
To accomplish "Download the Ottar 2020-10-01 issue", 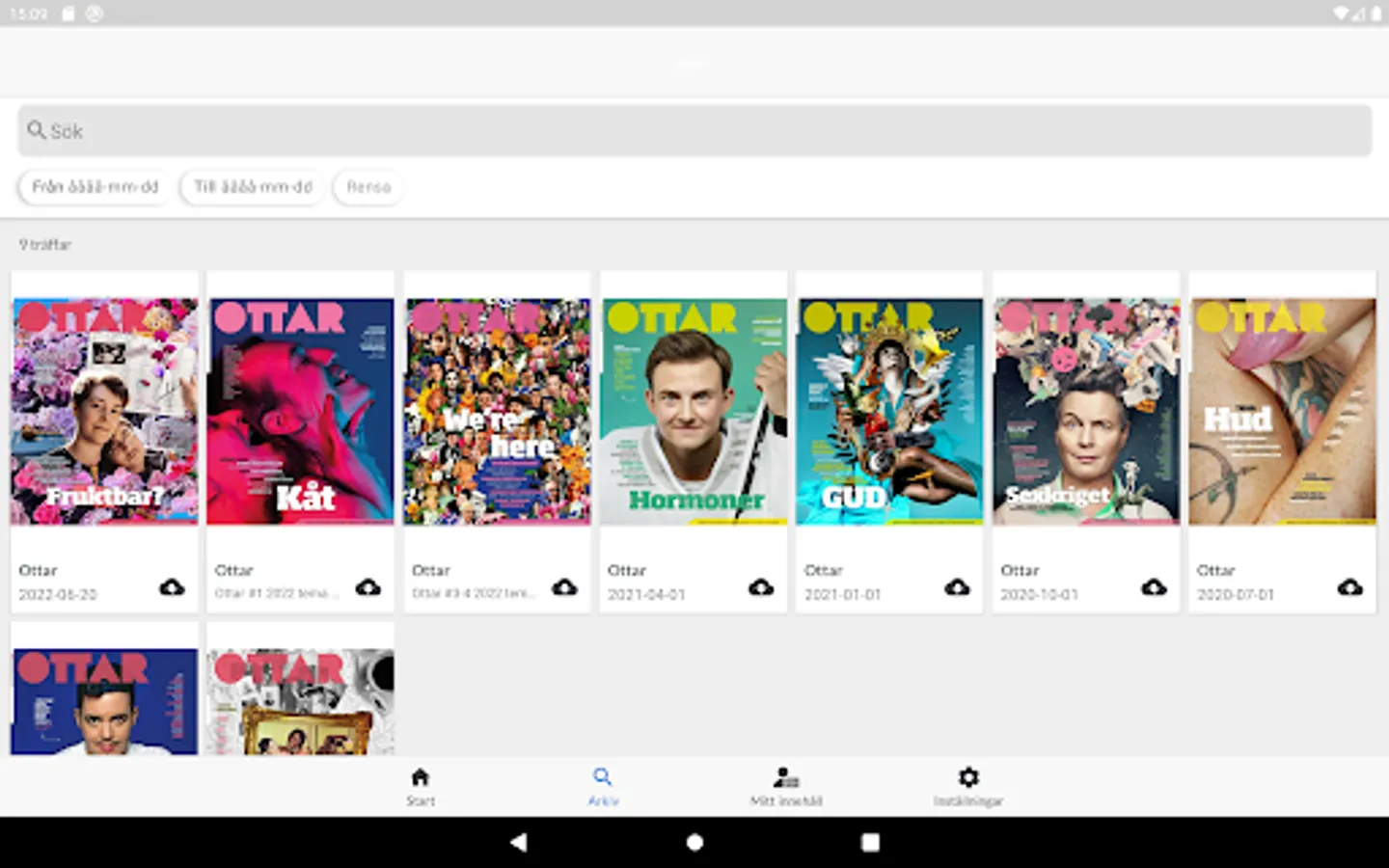I will (1154, 586).
